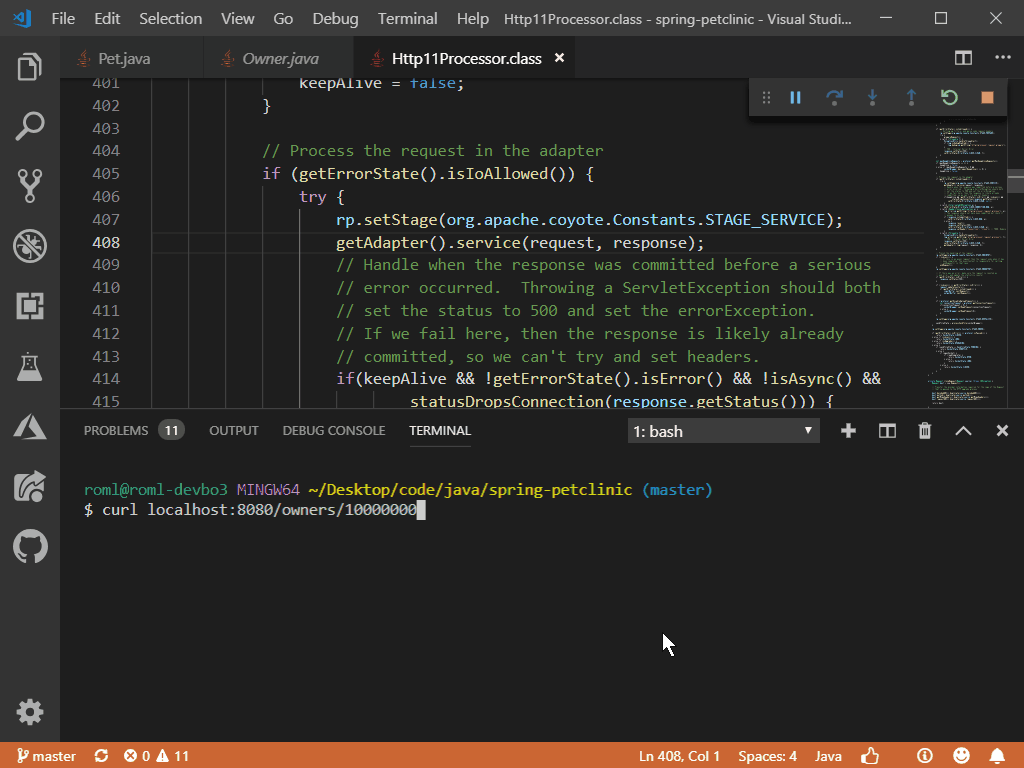Switch to the Debug Console tab
1024x768 pixels.
point(333,431)
